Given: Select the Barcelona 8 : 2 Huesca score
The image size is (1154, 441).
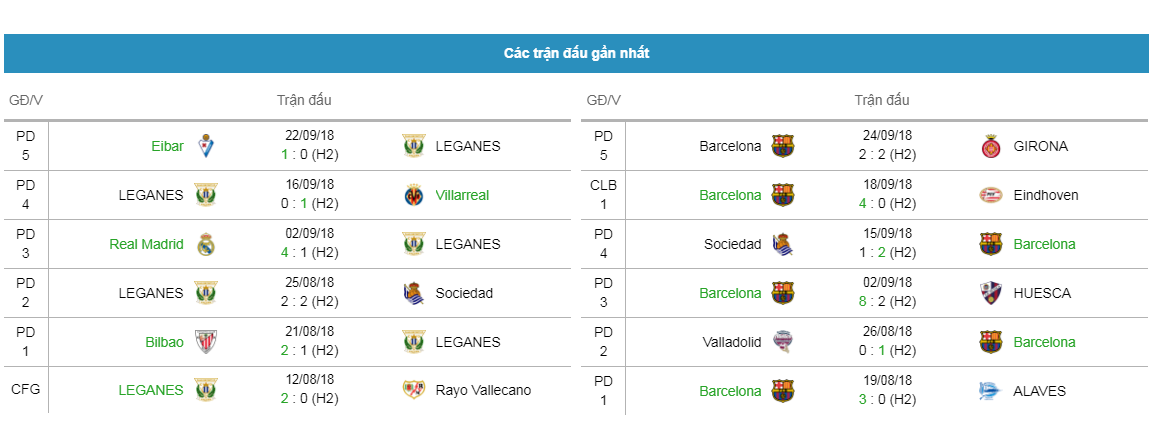Looking at the screenshot, I should [x=887, y=300].
